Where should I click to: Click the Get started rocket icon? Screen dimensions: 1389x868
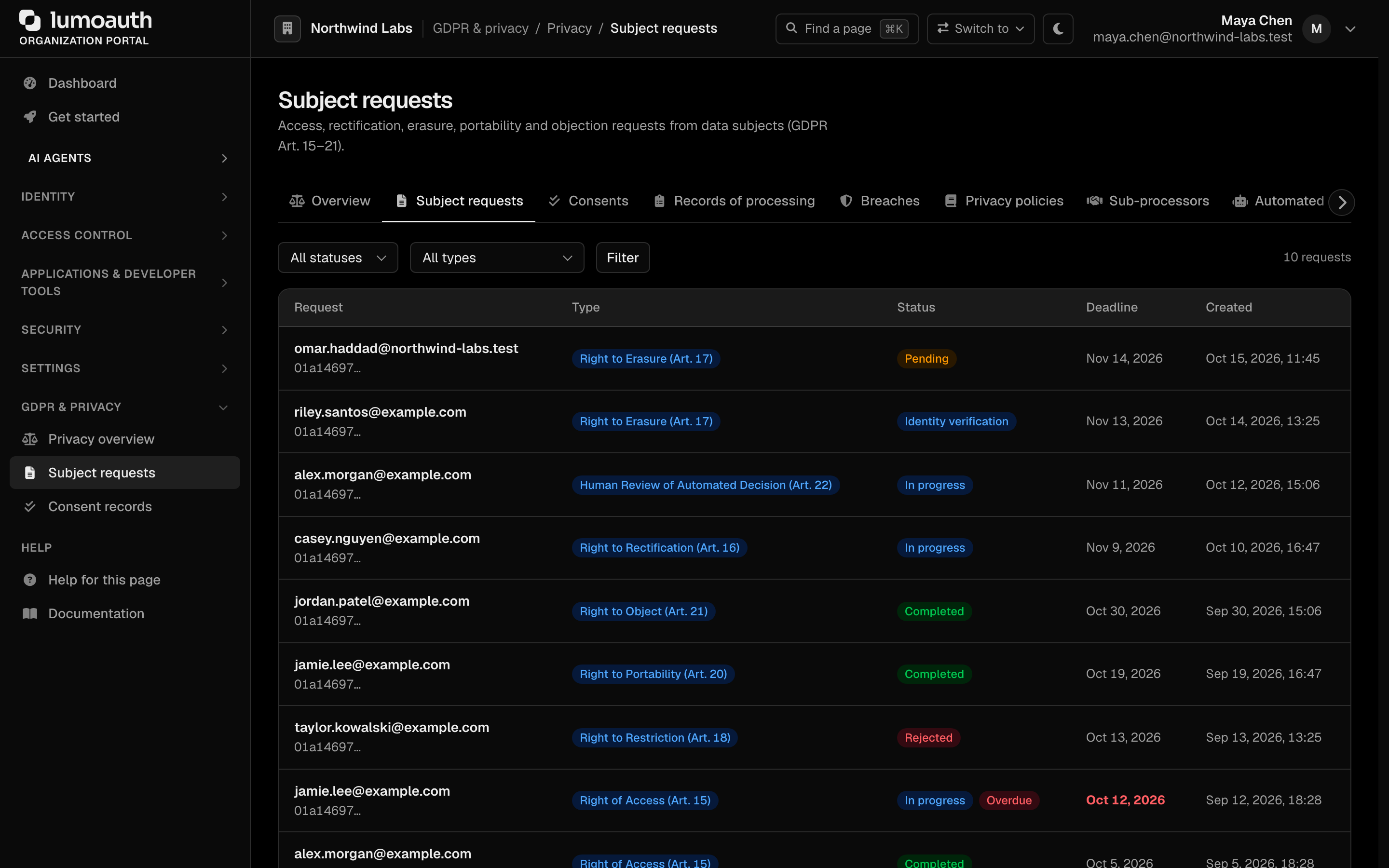pyautogui.click(x=30, y=117)
